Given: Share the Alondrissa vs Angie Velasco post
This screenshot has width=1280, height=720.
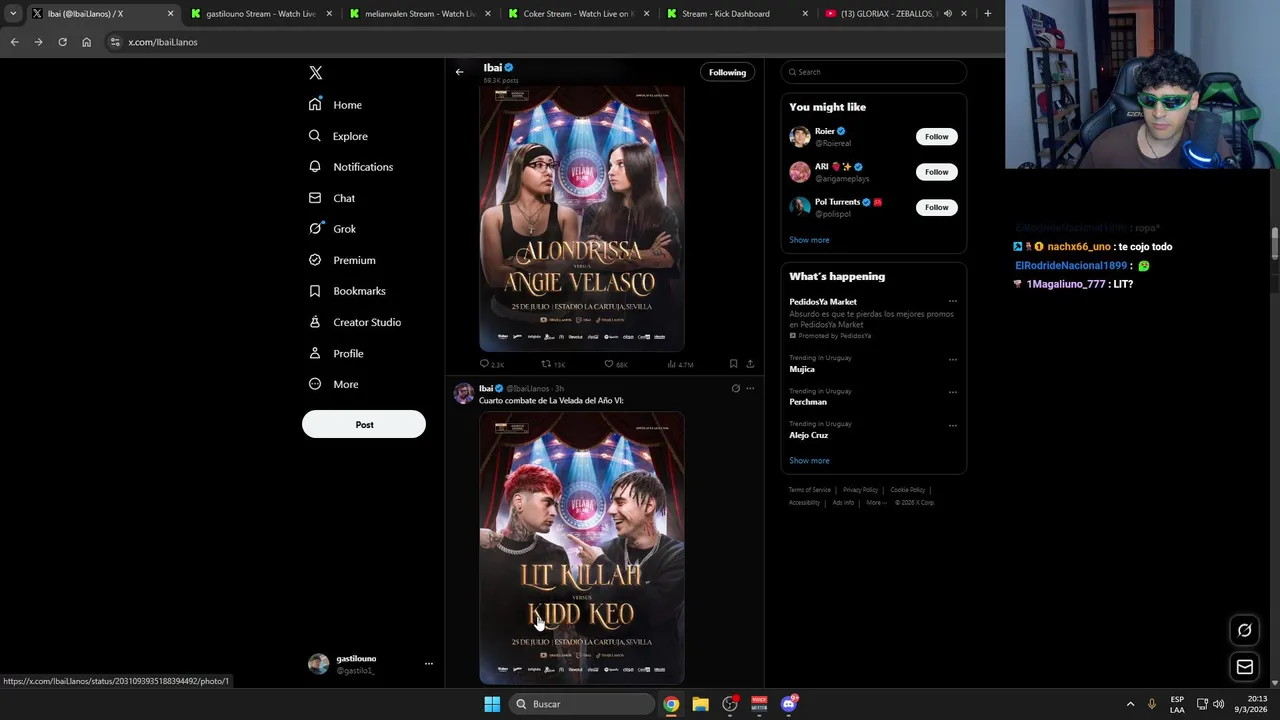Looking at the screenshot, I should coord(750,364).
